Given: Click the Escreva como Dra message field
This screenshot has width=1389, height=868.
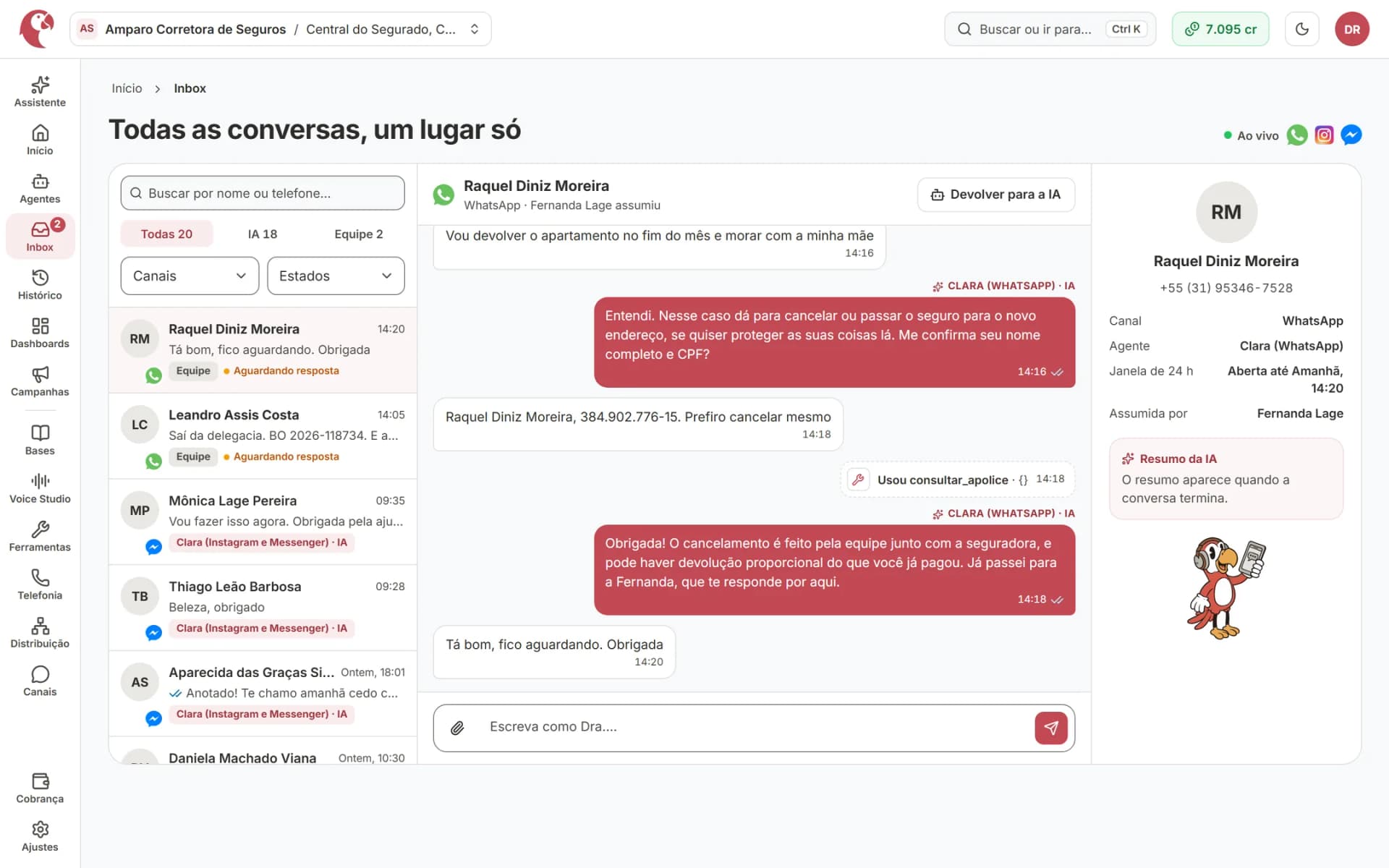Looking at the screenshot, I should pos(752,727).
